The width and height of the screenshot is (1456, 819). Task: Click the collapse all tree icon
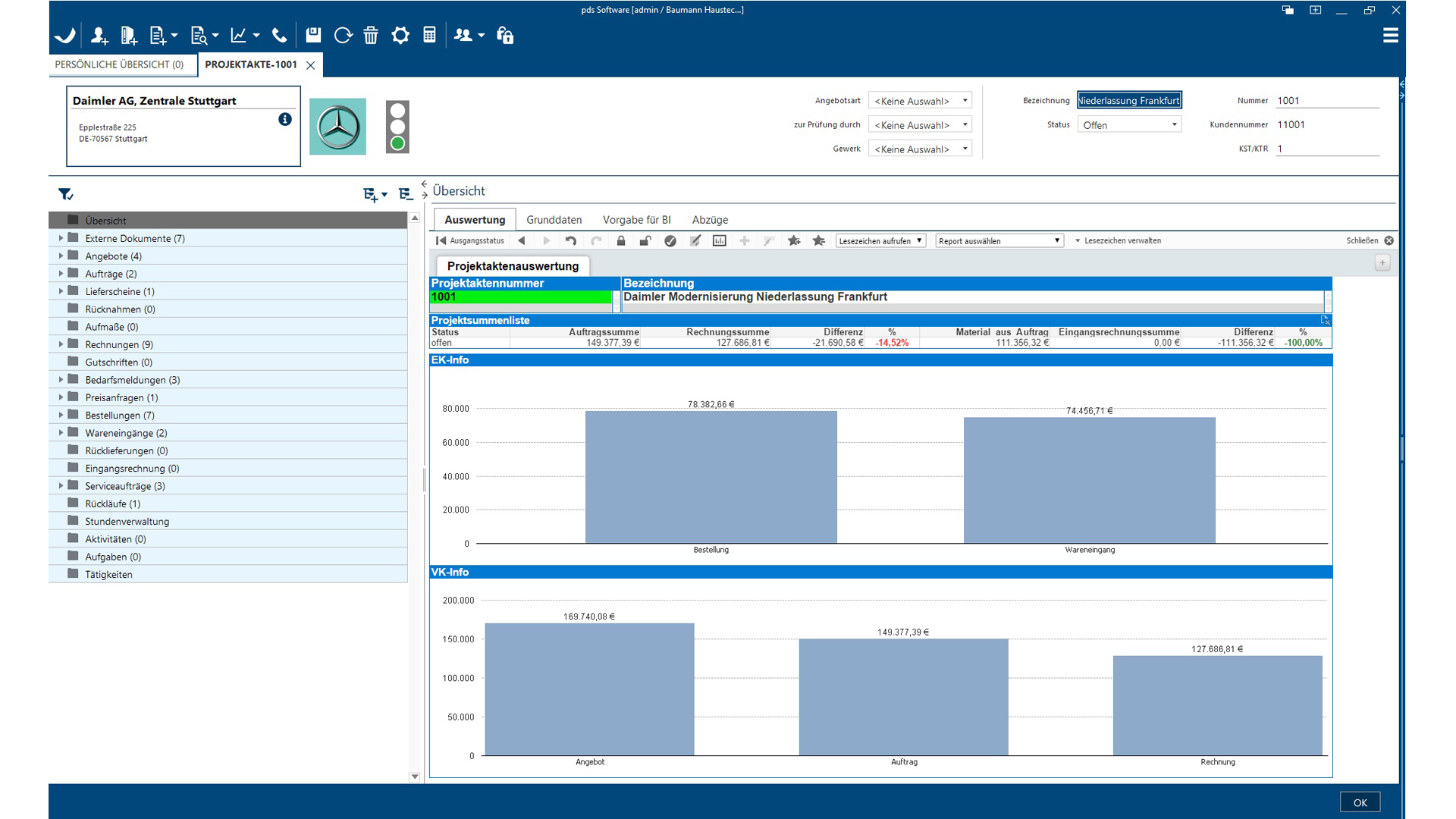406,194
